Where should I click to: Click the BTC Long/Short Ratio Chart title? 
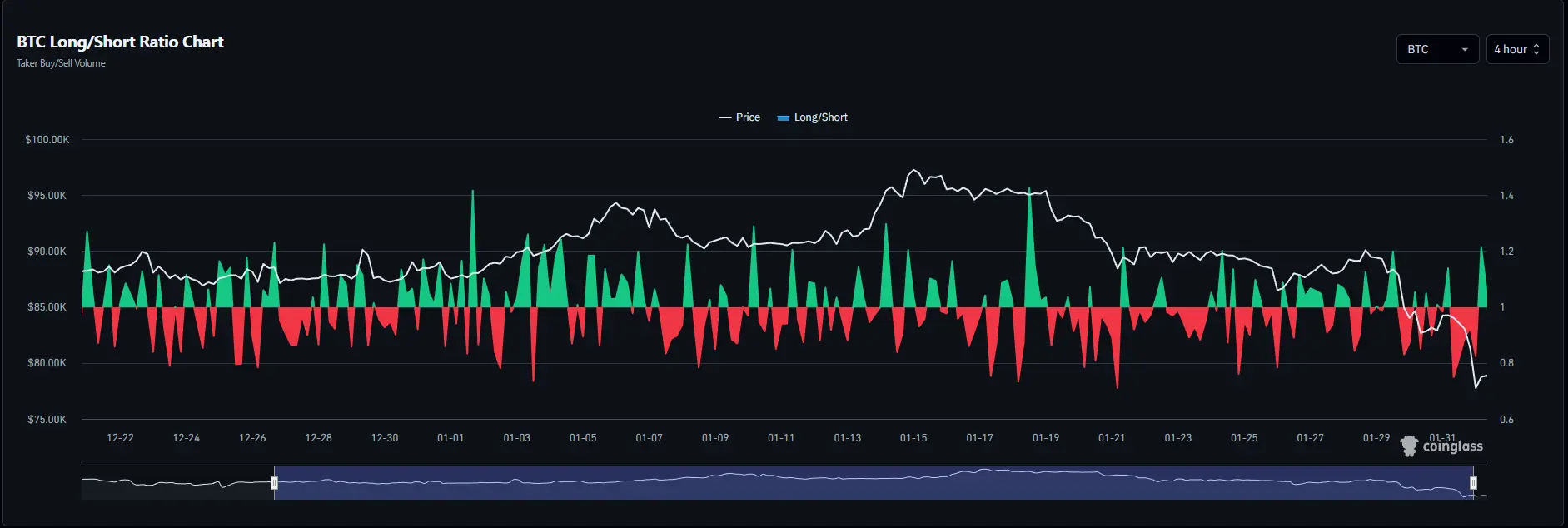coord(120,42)
